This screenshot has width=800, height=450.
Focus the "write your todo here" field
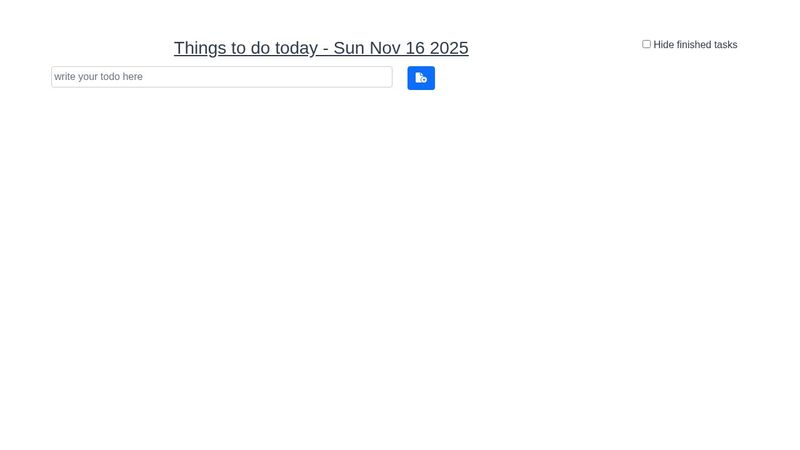pyautogui.click(x=221, y=77)
